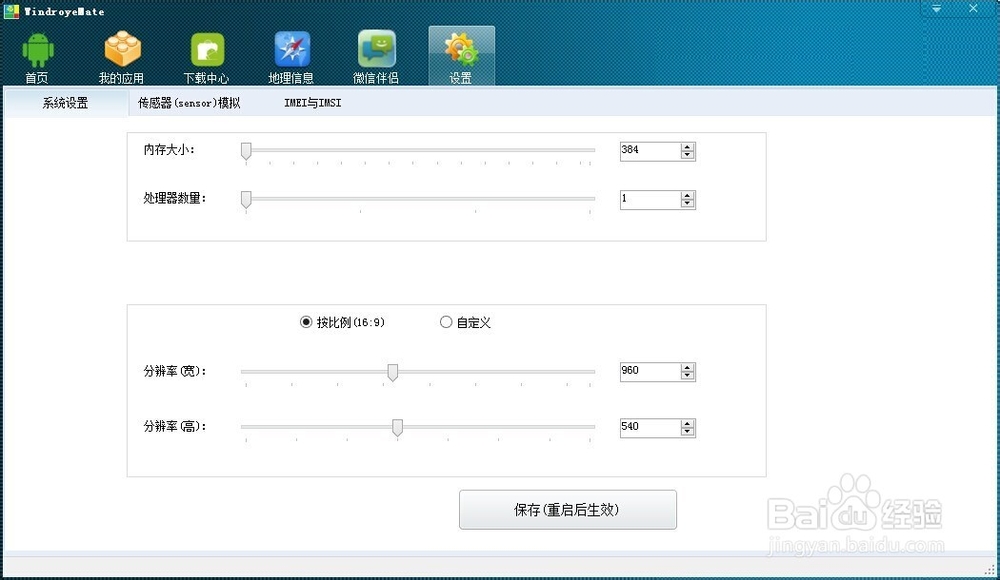1000x580 pixels.
Task: Click the 分辨率(宽) slider handle
Action: [393, 372]
